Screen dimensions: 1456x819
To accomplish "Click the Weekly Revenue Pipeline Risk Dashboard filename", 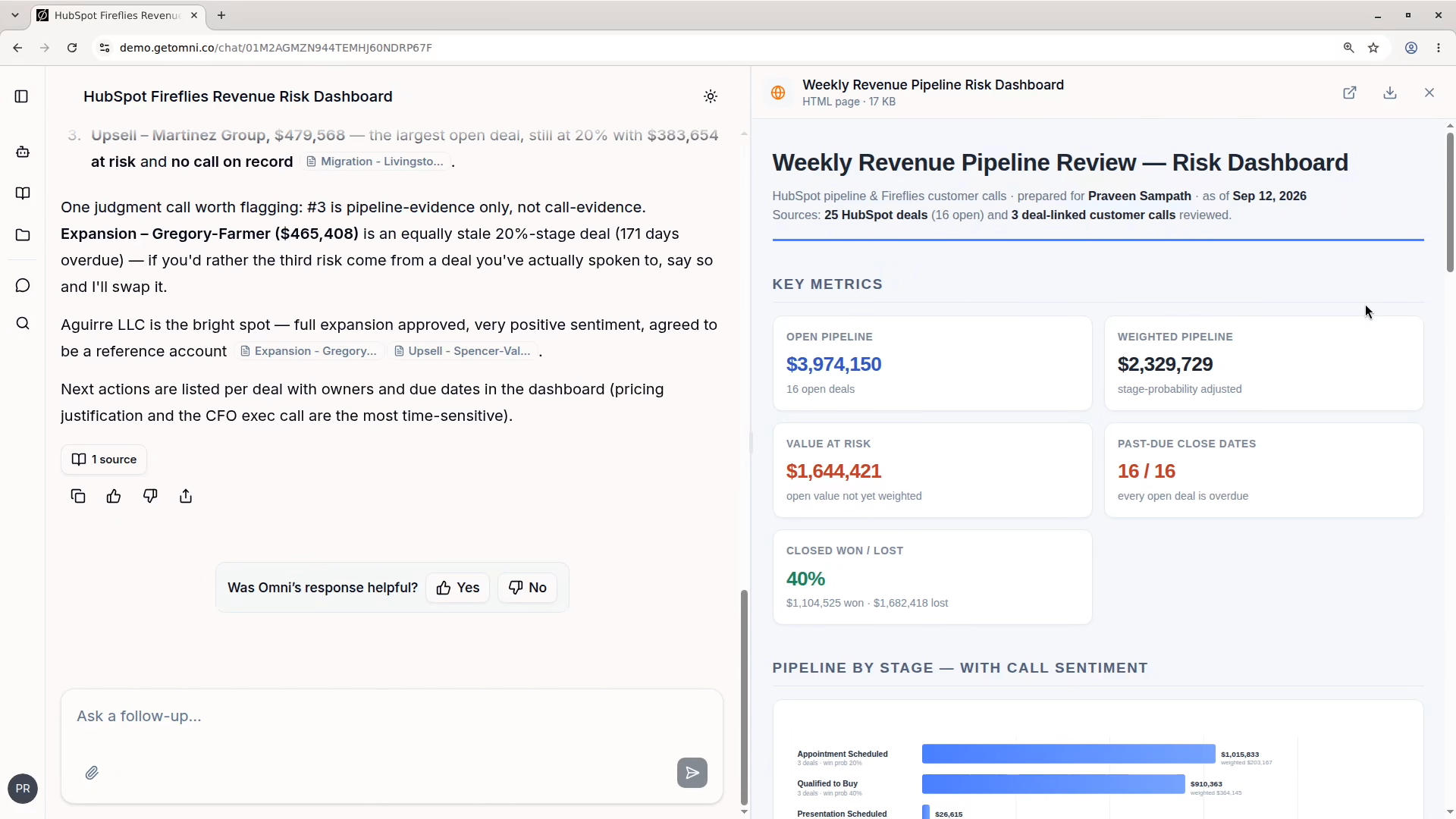I will tap(933, 85).
